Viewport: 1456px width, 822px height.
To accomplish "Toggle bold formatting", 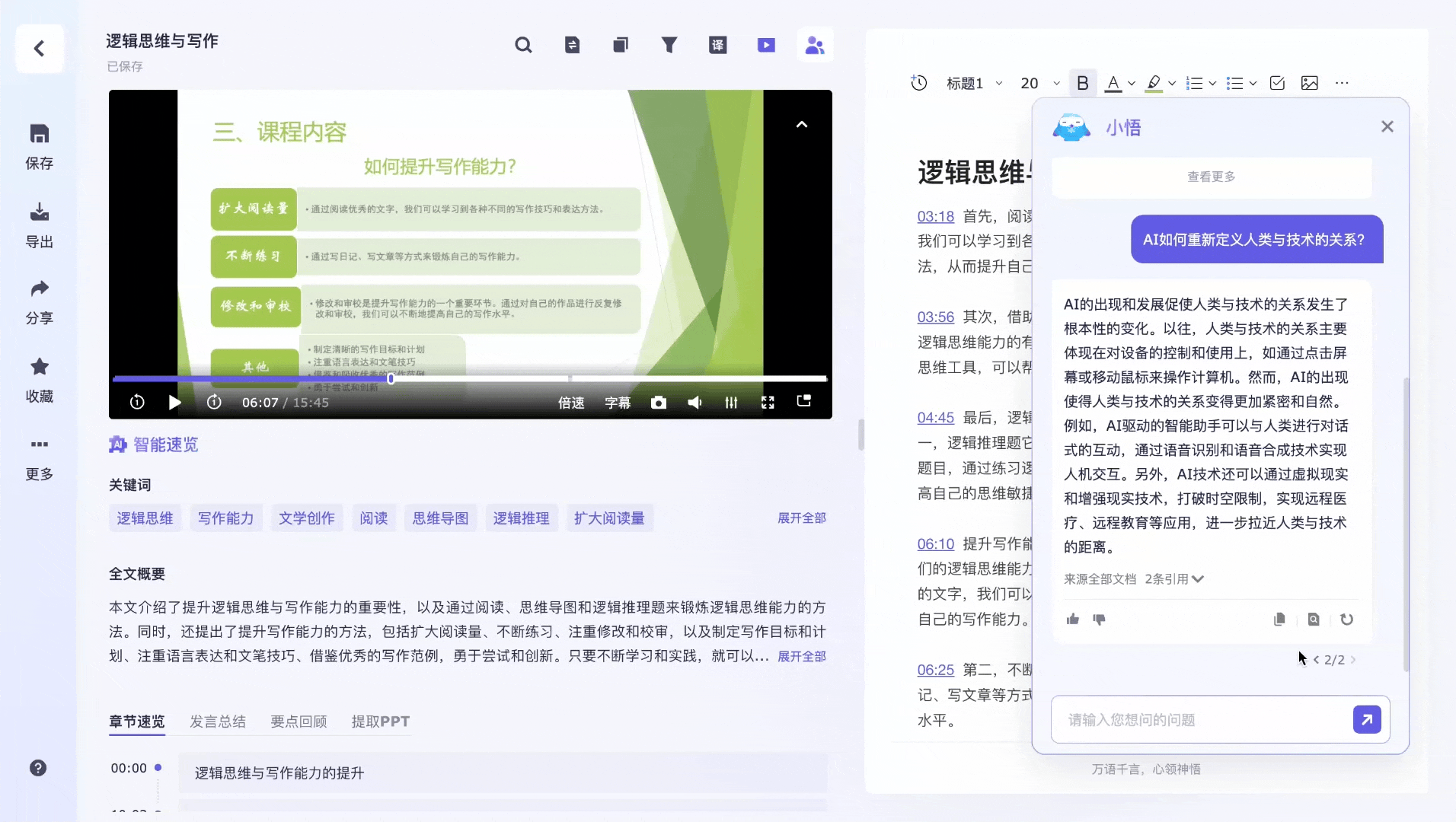I will pos(1083,83).
